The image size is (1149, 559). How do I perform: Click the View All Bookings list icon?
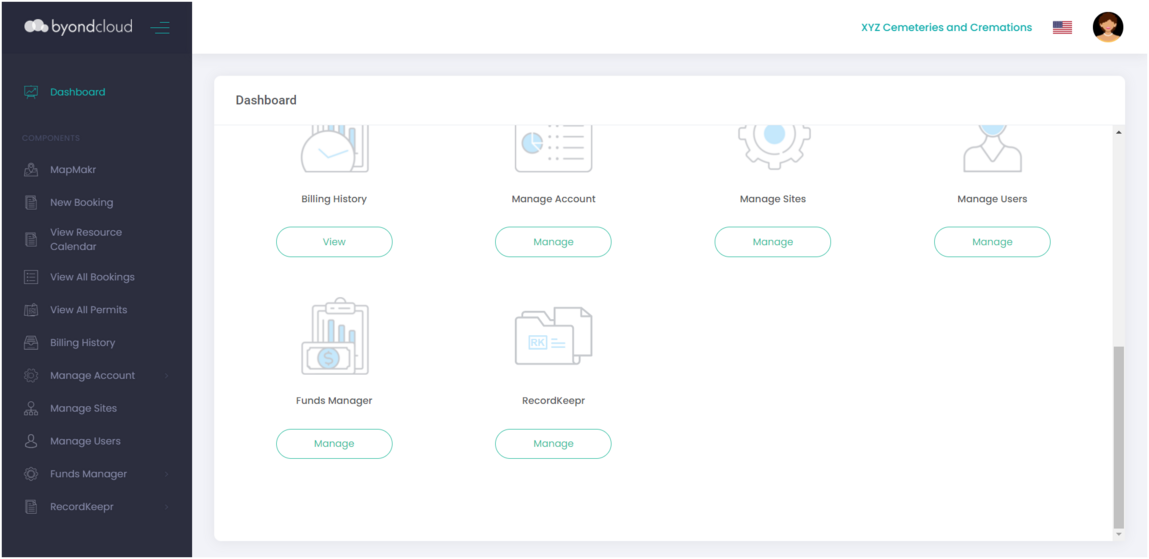pyautogui.click(x=31, y=277)
